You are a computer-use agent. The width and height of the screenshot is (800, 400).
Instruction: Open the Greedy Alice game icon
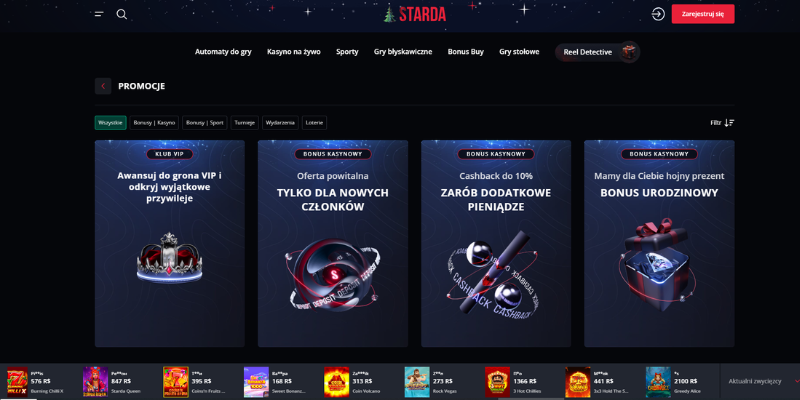[658, 382]
